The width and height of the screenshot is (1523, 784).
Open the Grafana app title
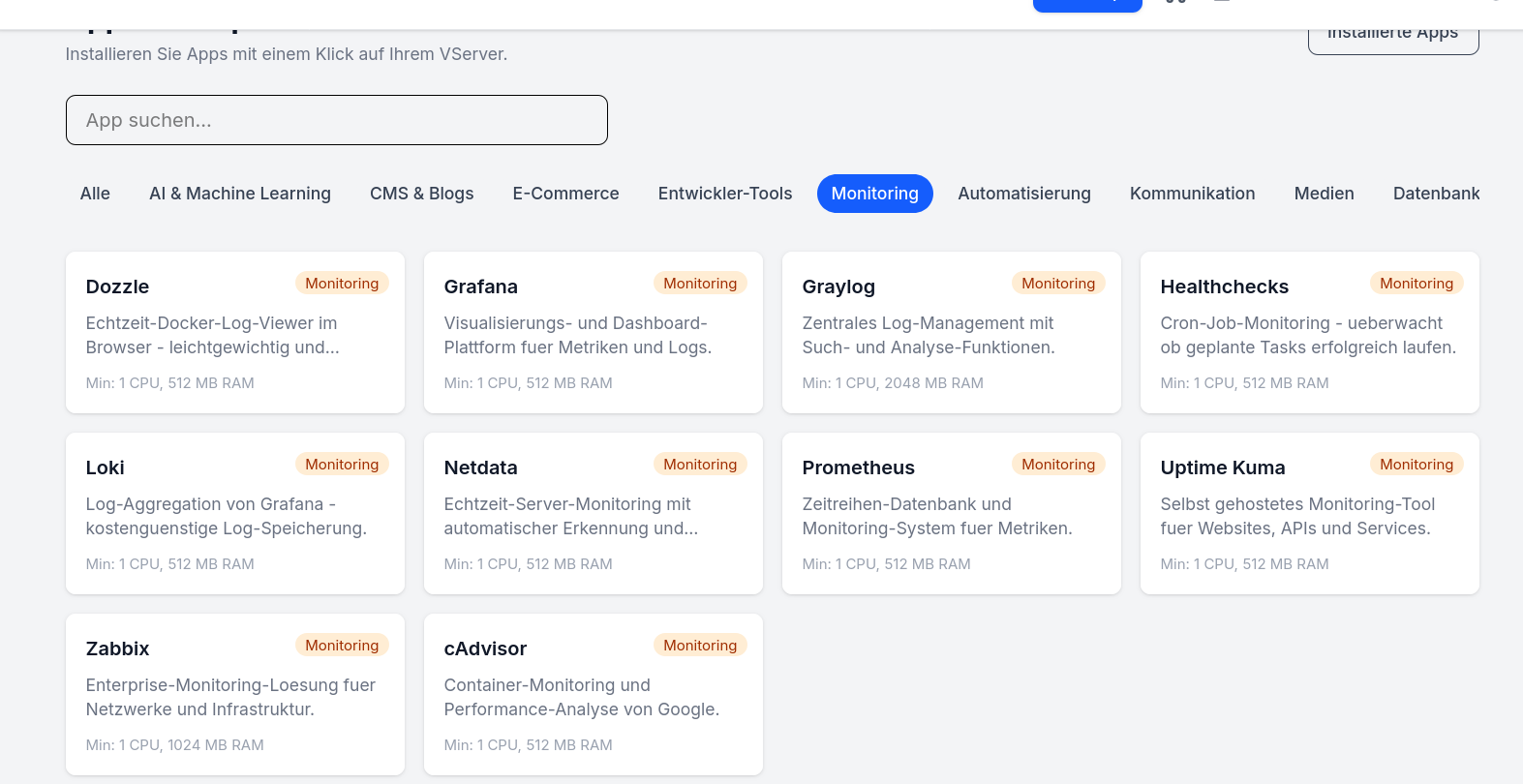481,286
